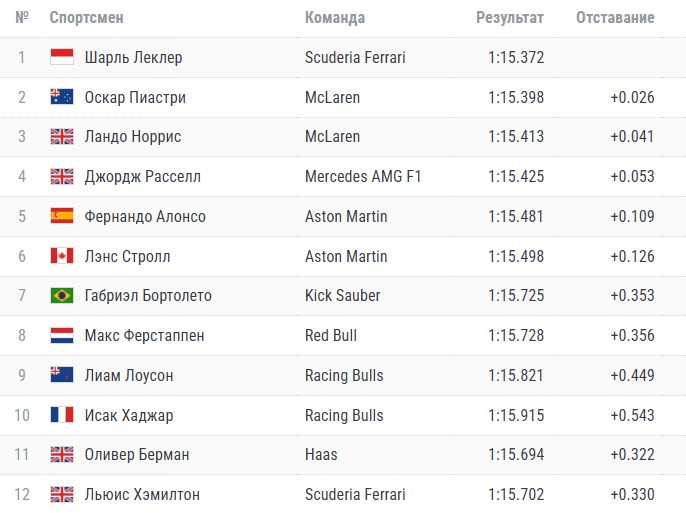Click the Спортсмен column header

coord(87,17)
